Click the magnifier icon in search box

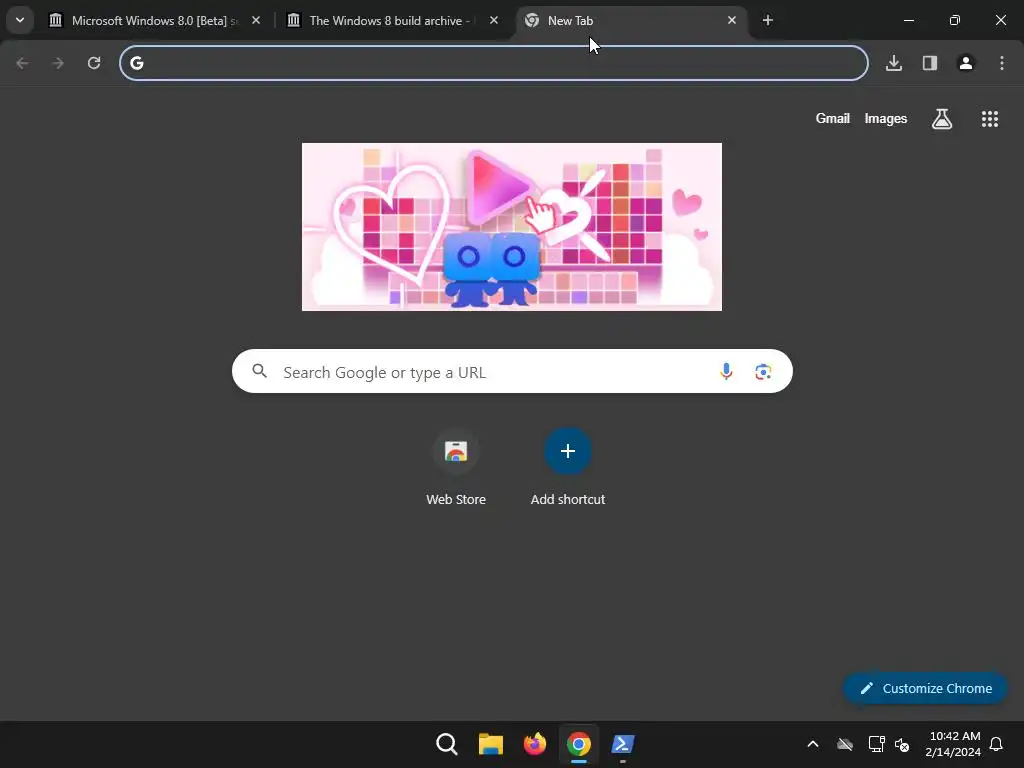(x=260, y=372)
